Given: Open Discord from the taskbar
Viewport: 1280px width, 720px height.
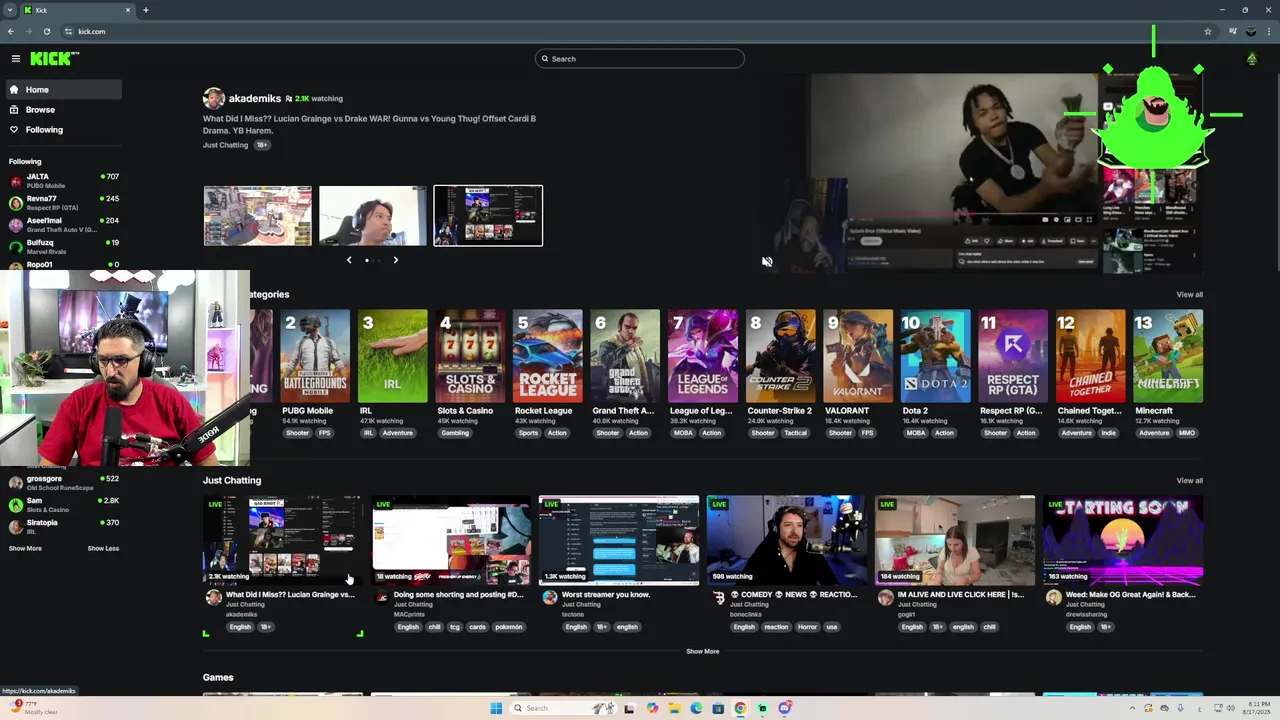Looking at the screenshot, I should [x=785, y=708].
